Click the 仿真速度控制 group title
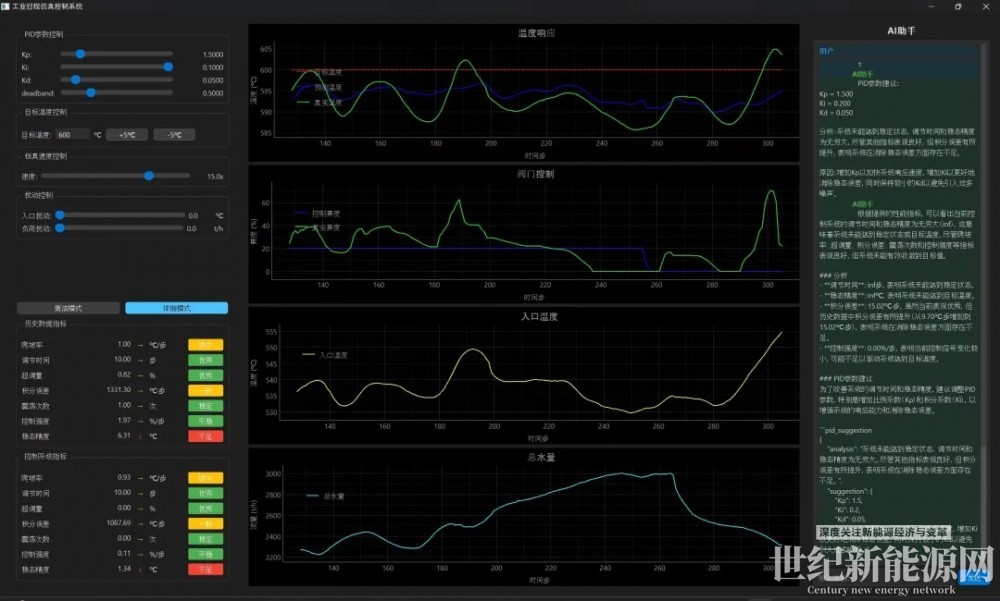 coord(46,156)
